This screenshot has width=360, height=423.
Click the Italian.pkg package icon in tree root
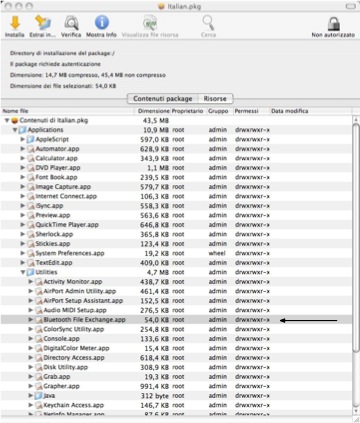[14, 120]
